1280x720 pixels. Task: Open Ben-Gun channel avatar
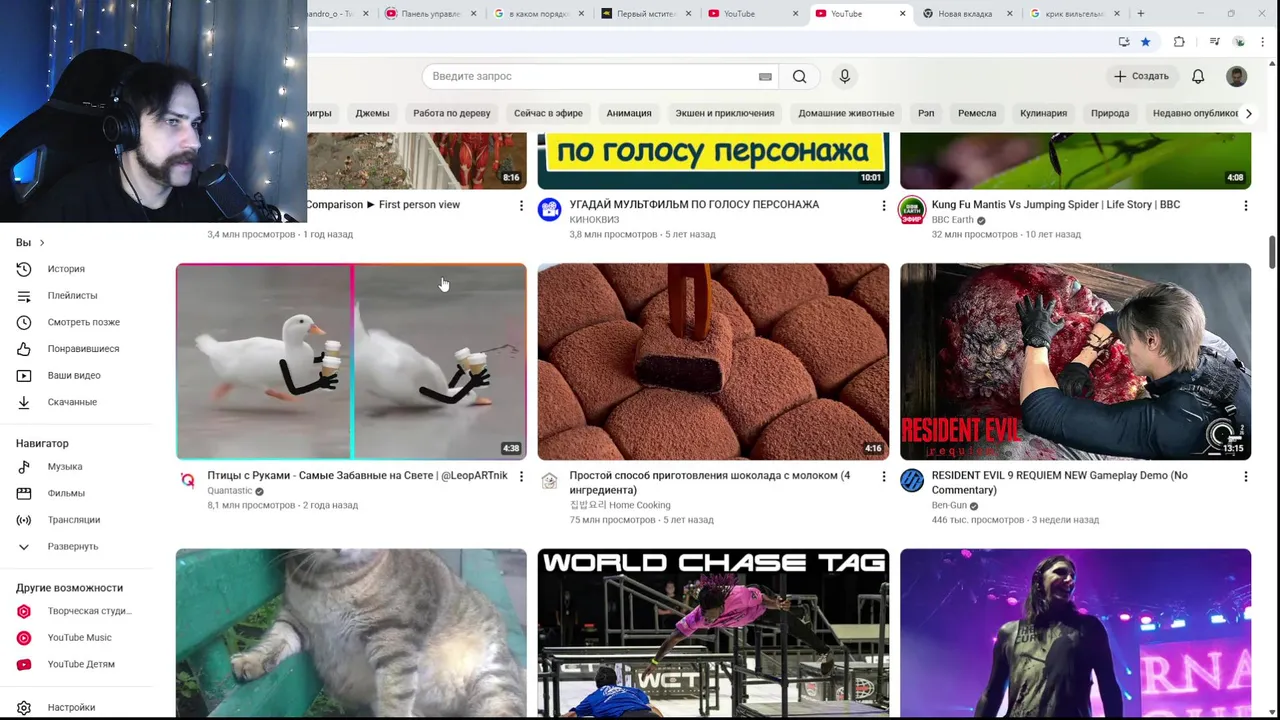912,480
